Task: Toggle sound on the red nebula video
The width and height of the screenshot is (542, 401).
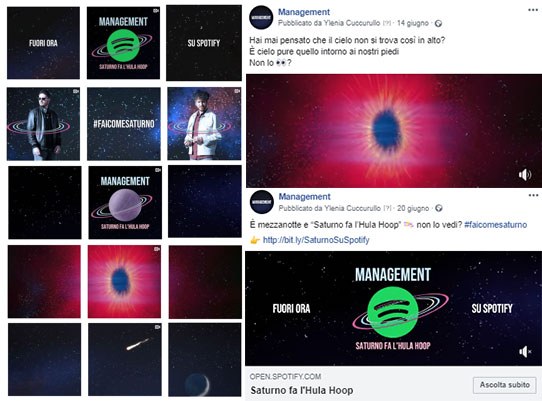Action: (x=525, y=175)
